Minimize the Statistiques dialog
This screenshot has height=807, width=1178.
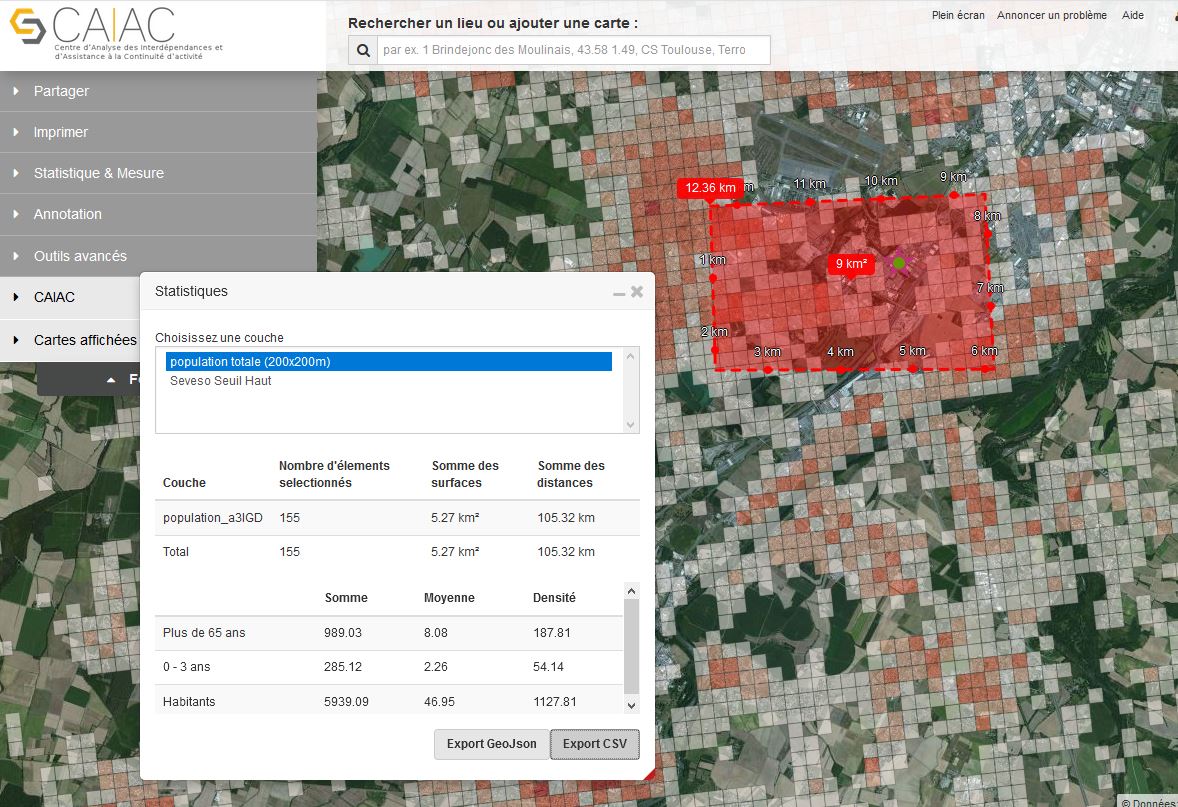point(619,294)
